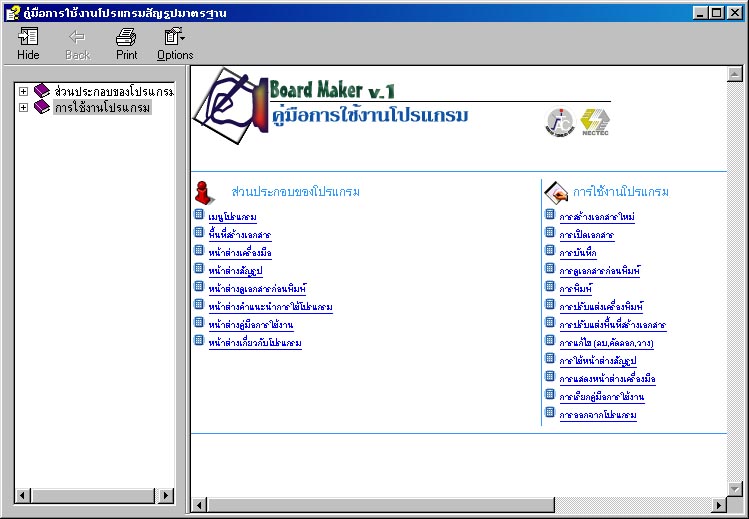Click the Print toolbar button
The height and width of the screenshot is (519, 749).
[x=127, y=44]
